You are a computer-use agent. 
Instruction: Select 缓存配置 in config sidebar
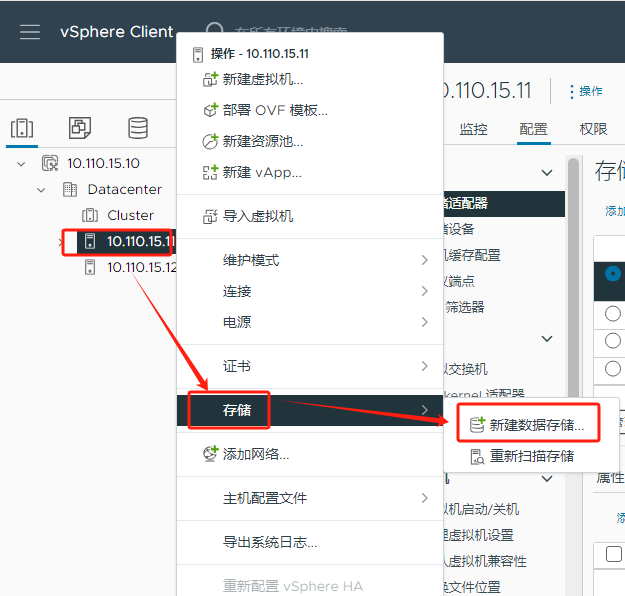[473, 255]
